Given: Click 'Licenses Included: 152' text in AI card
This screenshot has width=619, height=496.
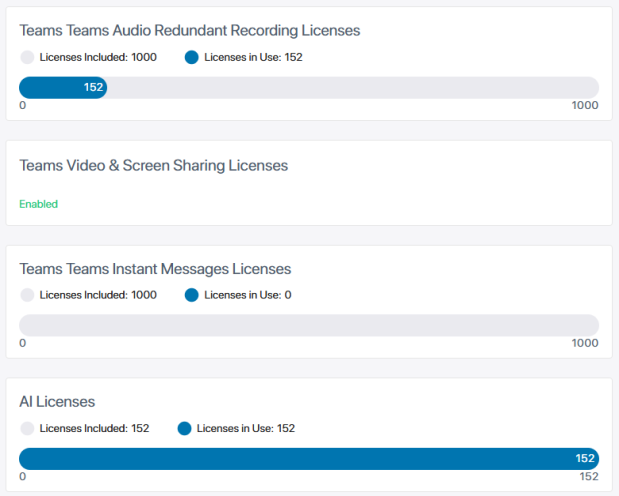Looking at the screenshot, I should coord(94,428).
